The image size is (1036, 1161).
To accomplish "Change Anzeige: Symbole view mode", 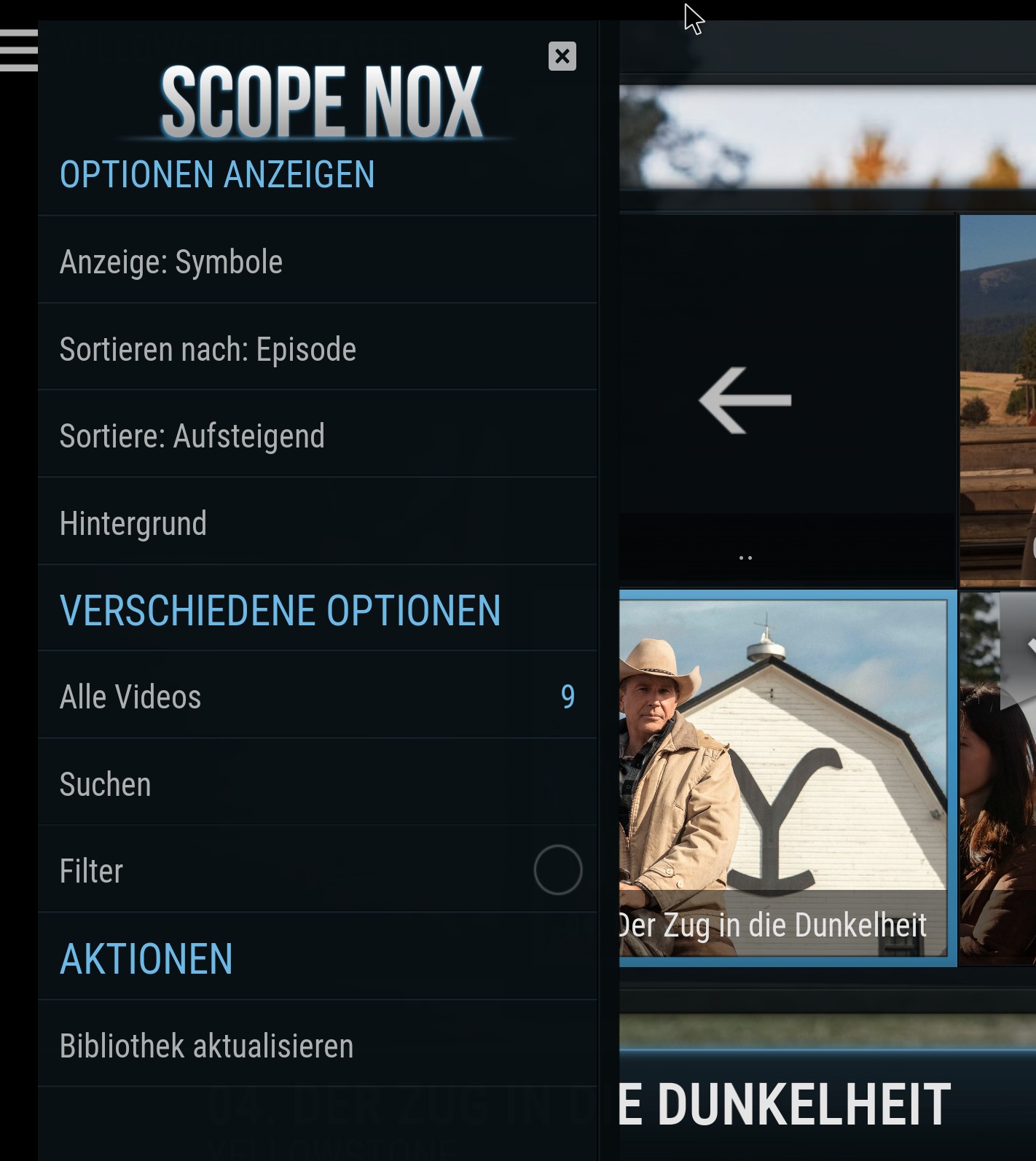I will (x=318, y=260).
